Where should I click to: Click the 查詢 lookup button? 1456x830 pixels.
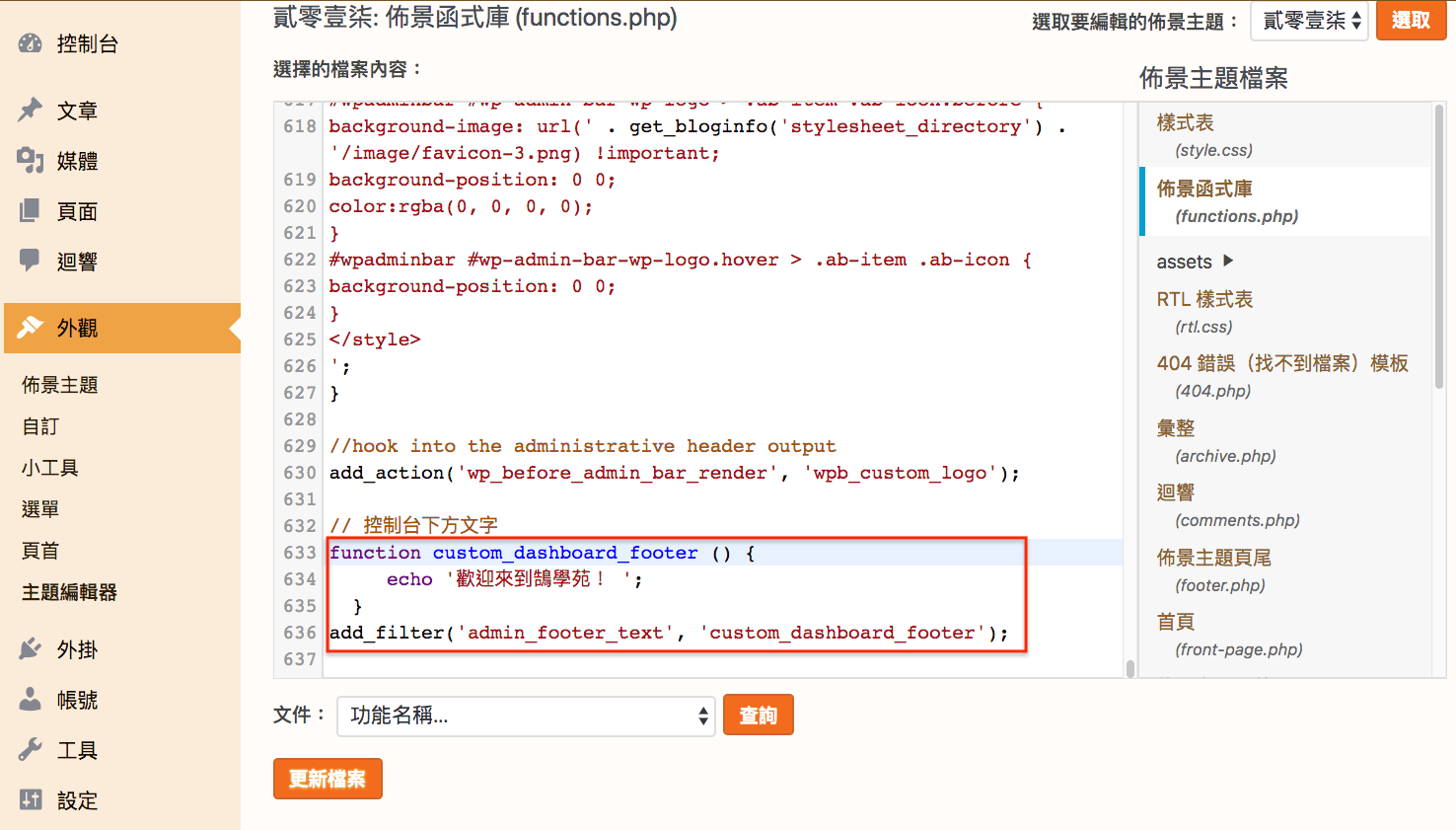pos(759,716)
